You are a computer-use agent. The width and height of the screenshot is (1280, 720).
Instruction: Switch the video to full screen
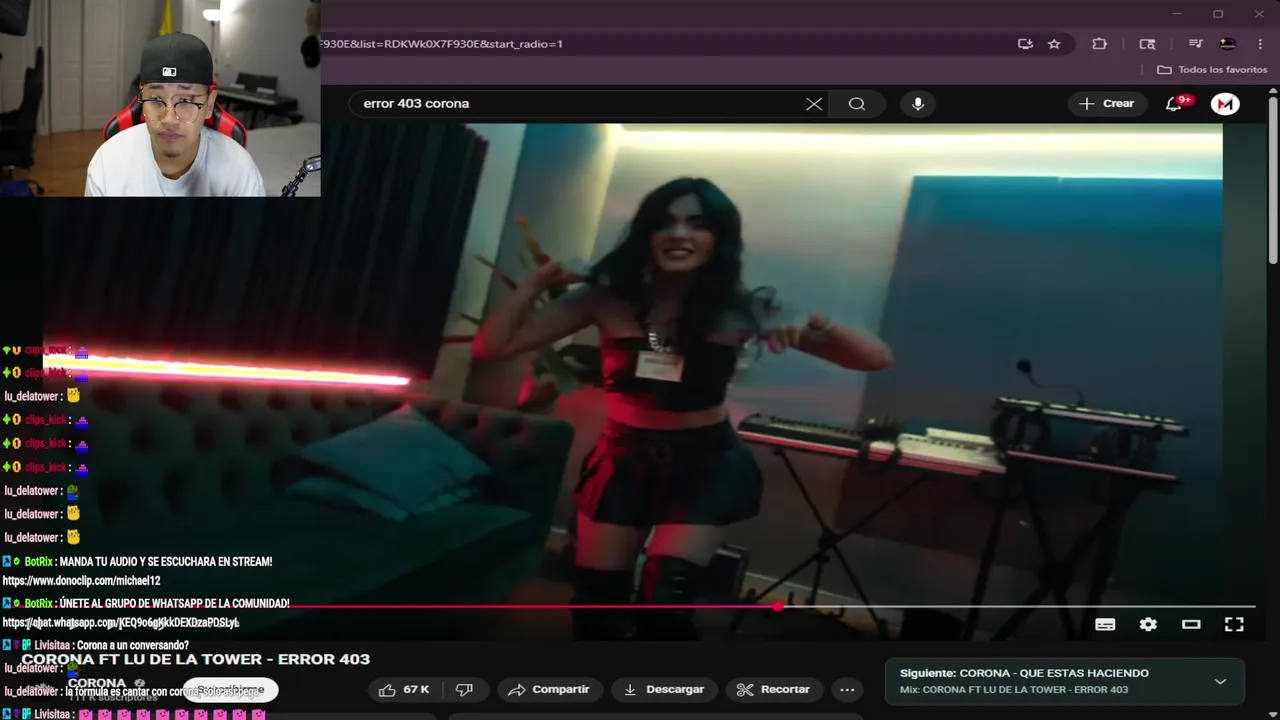pyautogui.click(x=1234, y=624)
